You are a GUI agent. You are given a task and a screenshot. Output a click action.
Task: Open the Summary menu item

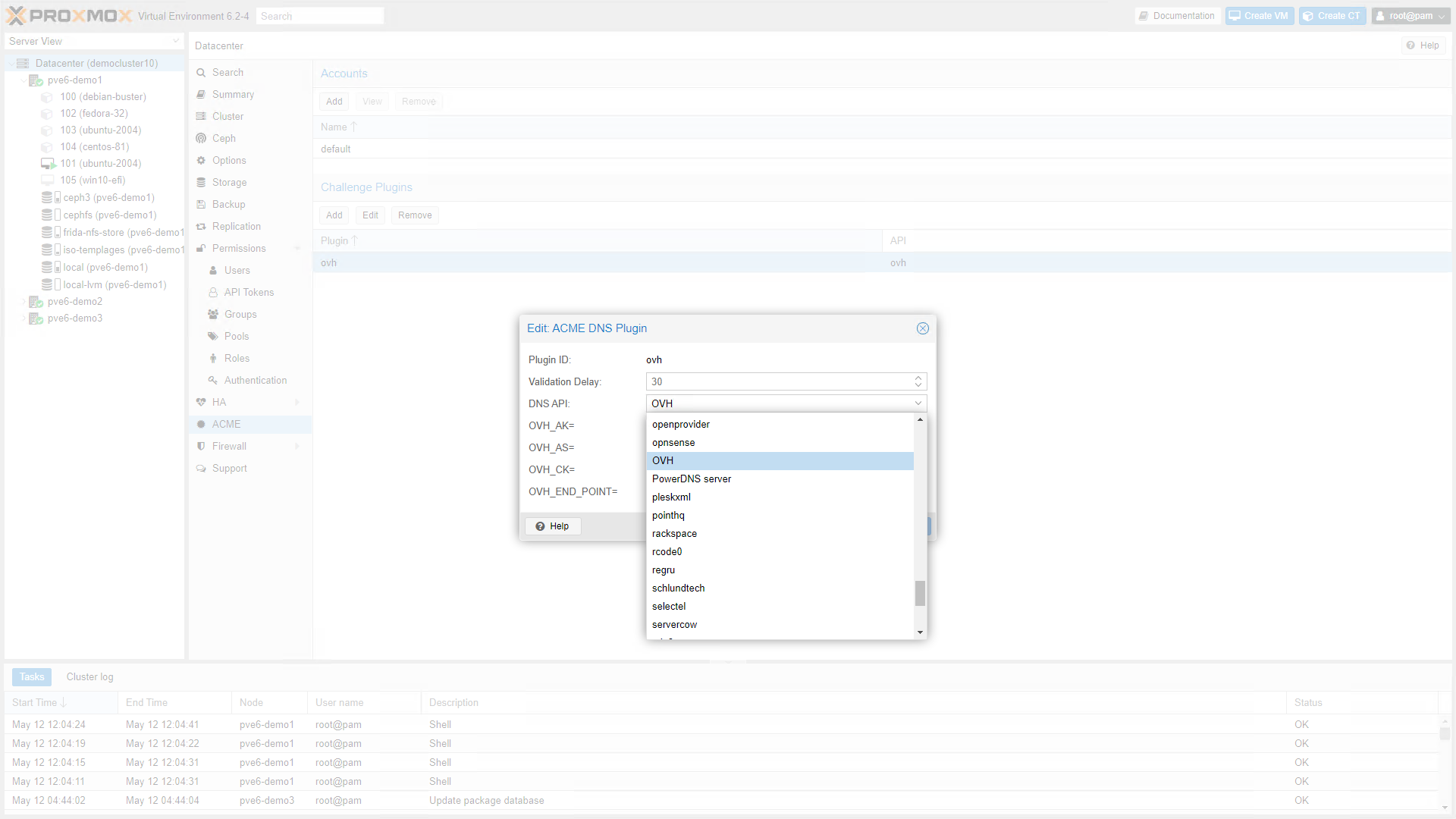tap(233, 95)
